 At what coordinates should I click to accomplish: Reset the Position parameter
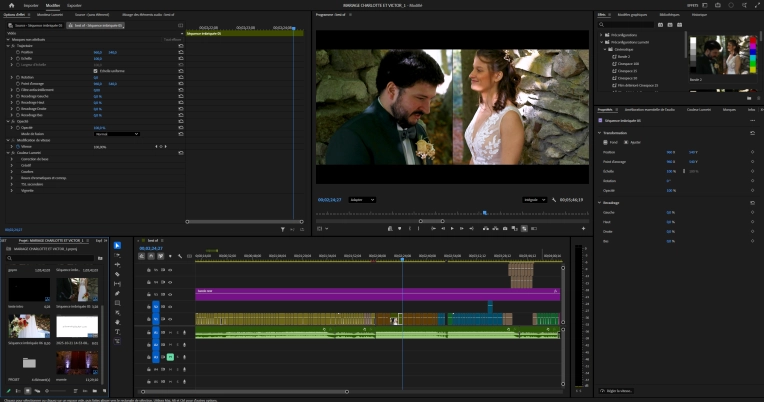(x=181, y=52)
